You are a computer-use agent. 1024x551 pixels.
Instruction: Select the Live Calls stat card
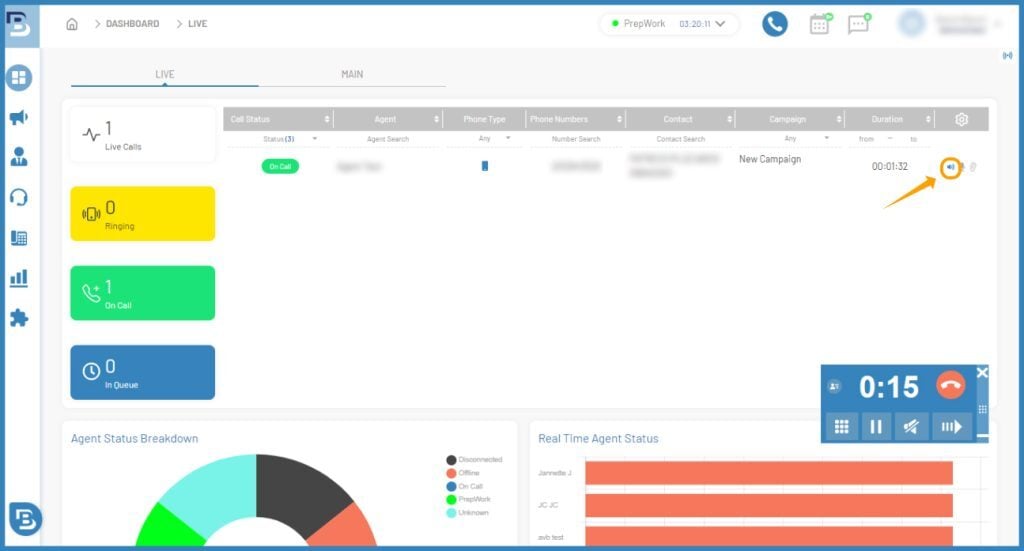point(142,134)
